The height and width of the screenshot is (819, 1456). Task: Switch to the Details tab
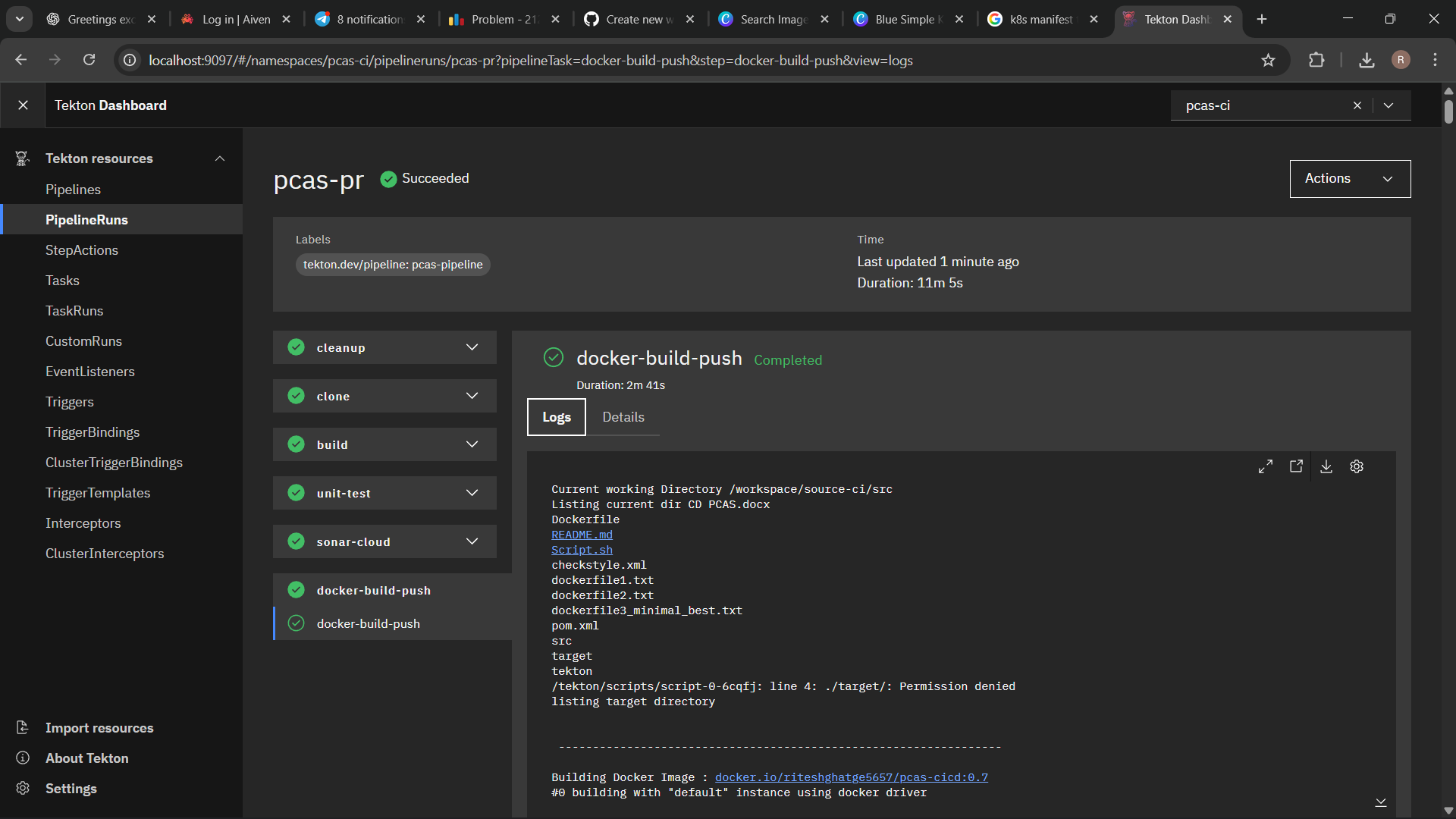coord(623,417)
